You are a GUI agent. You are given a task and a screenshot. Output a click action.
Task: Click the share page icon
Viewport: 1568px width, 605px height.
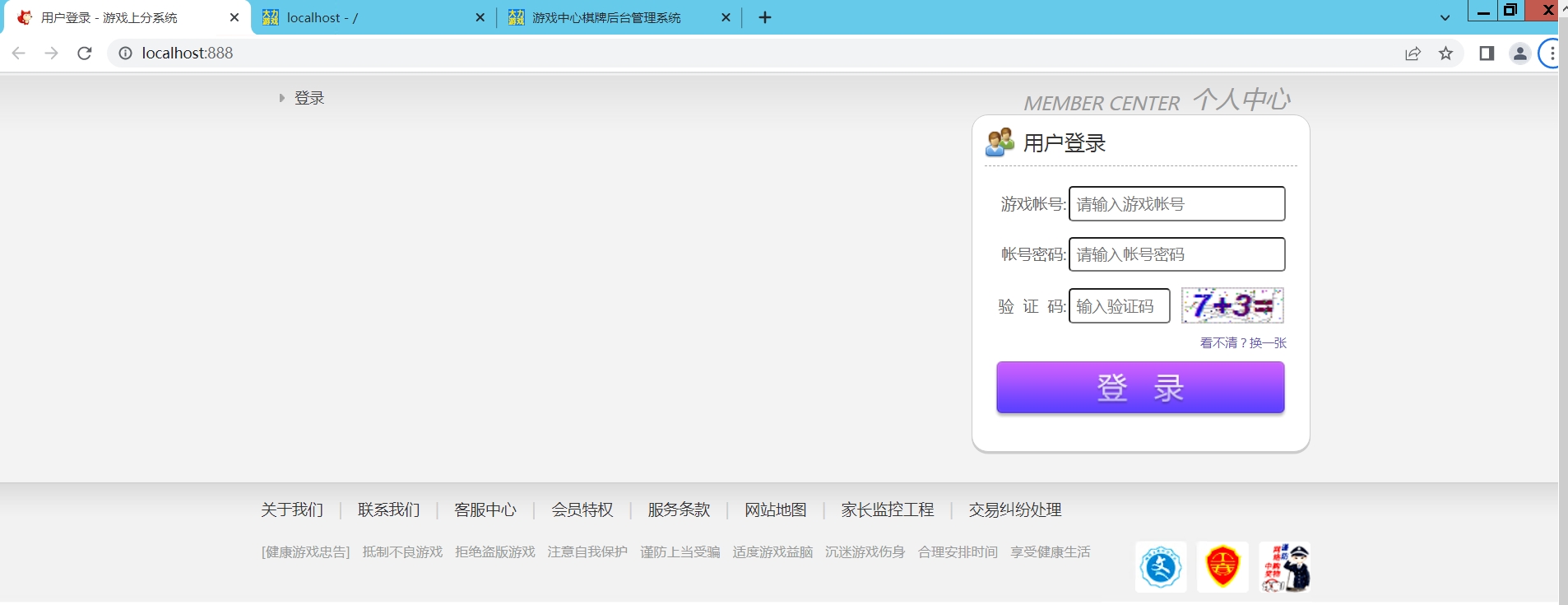click(1413, 54)
